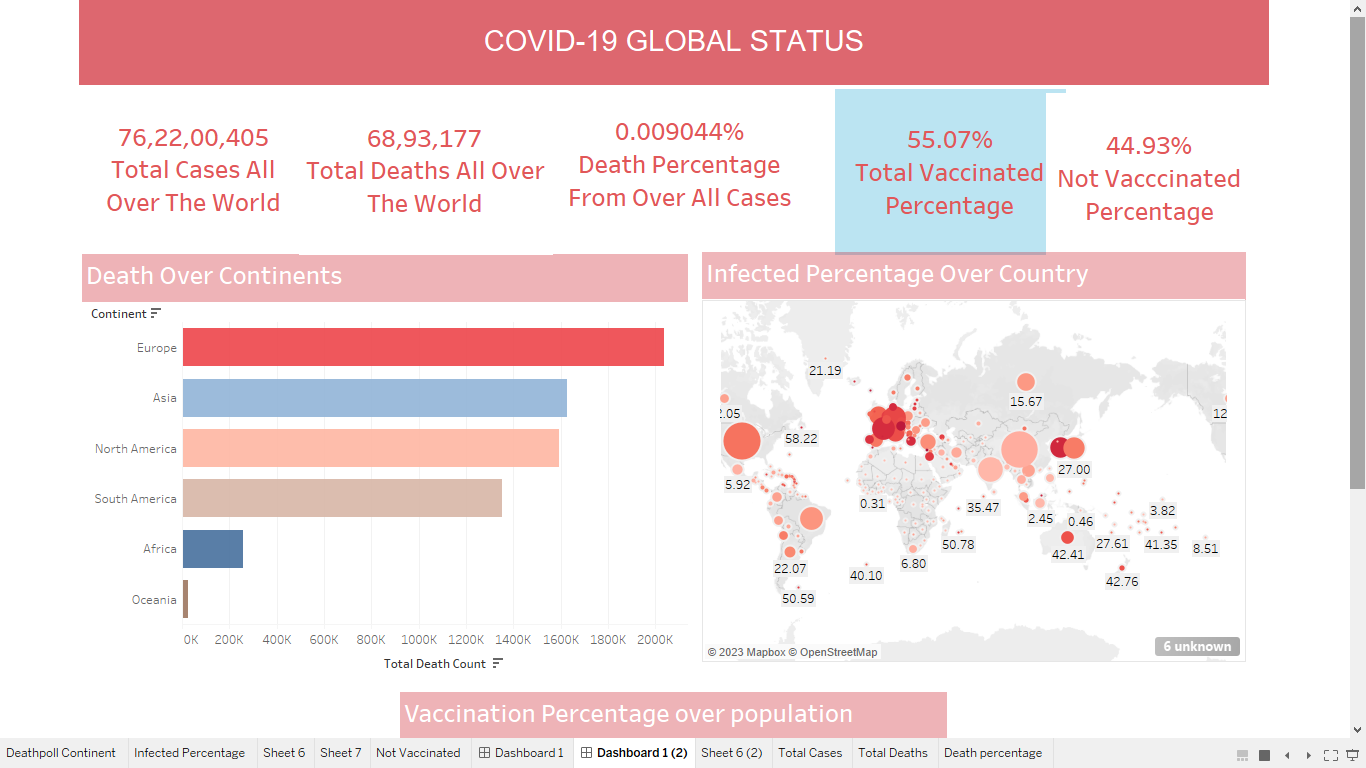Click the 6 unknown indicator on the map
This screenshot has height=768, width=1366.
tap(1197, 646)
